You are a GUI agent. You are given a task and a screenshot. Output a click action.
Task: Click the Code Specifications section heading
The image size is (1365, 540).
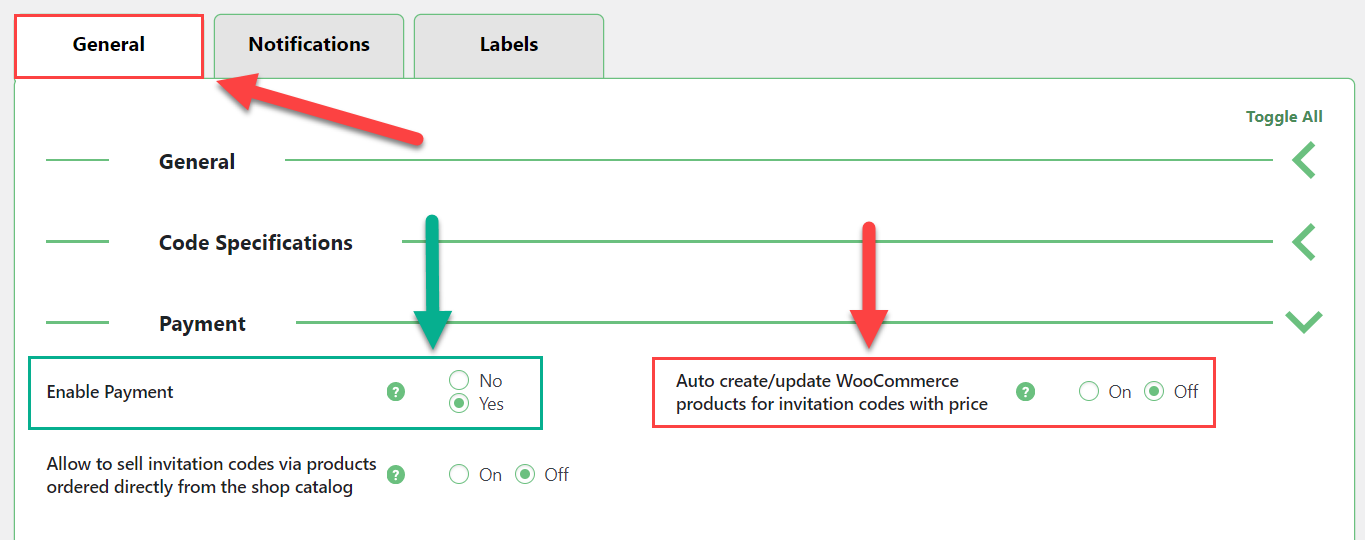pos(256,243)
